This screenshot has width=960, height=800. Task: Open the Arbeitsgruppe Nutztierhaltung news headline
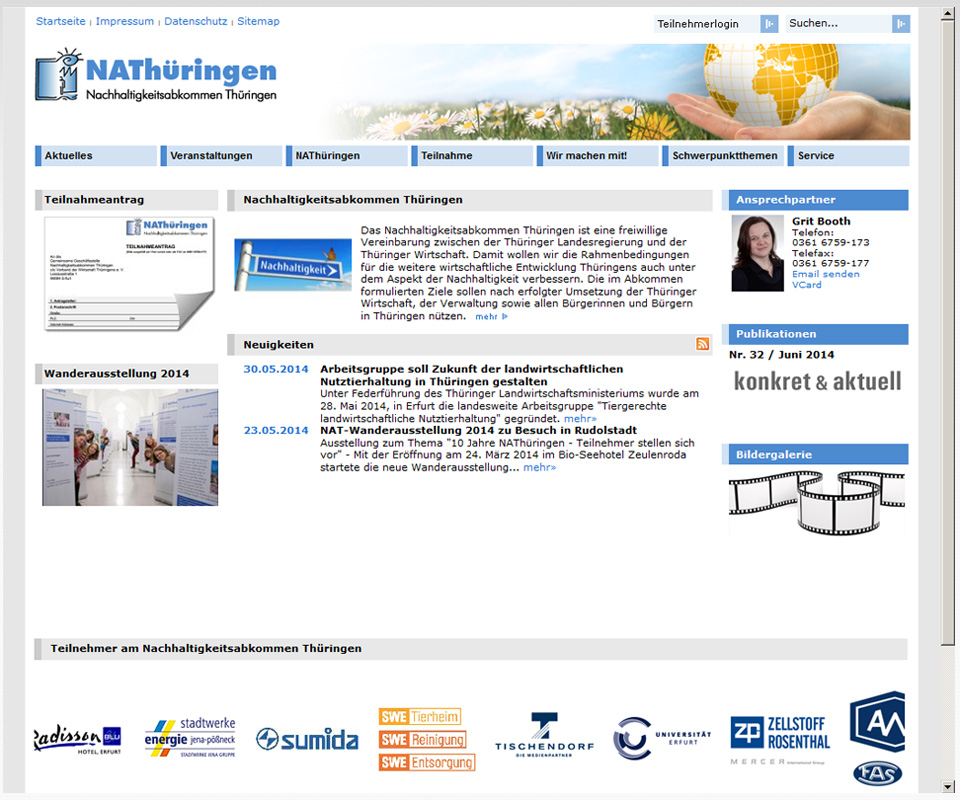coord(471,375)
